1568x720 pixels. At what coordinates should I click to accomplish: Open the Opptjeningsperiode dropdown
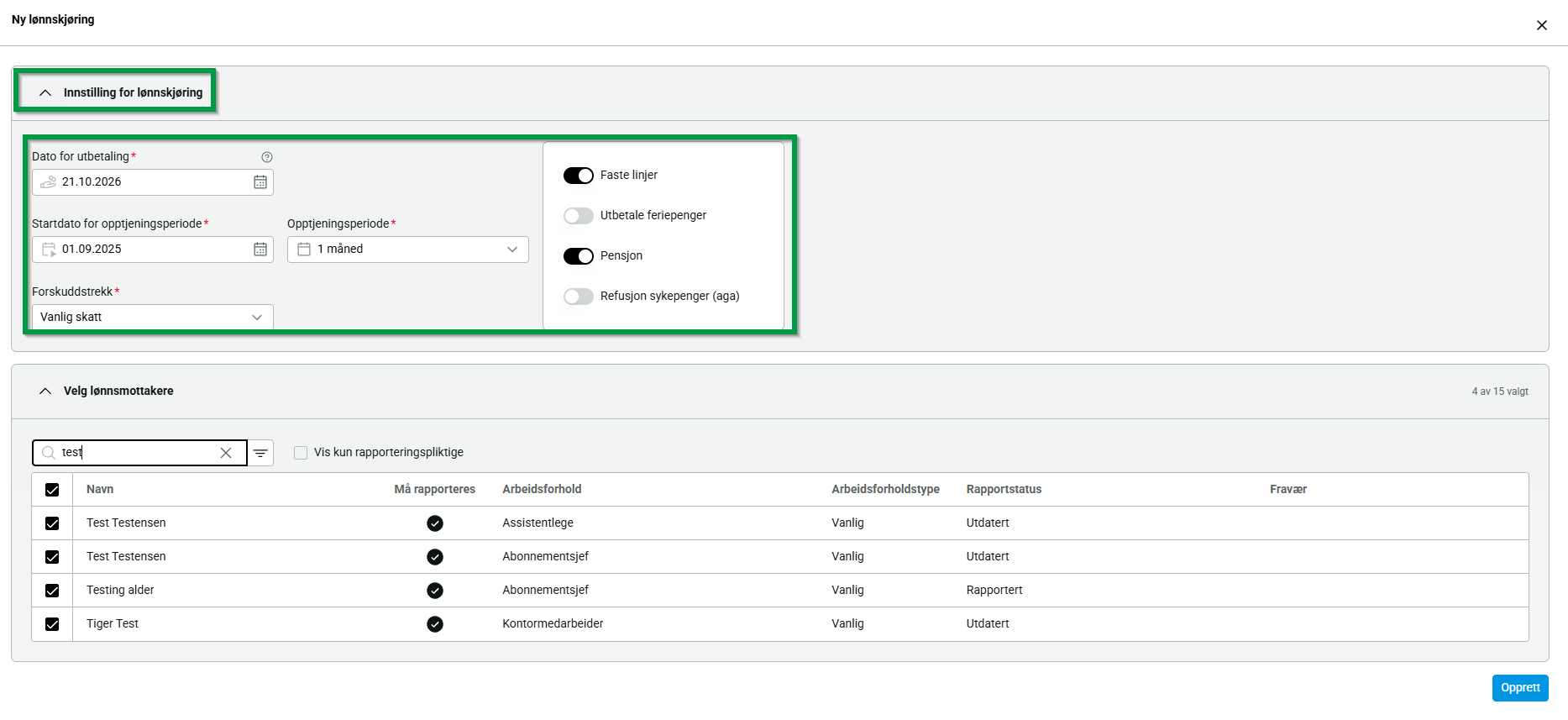[408, 250]
